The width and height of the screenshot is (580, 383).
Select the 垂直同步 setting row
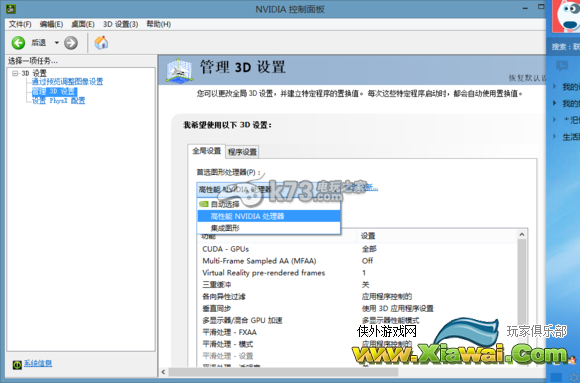pos(357,308)
